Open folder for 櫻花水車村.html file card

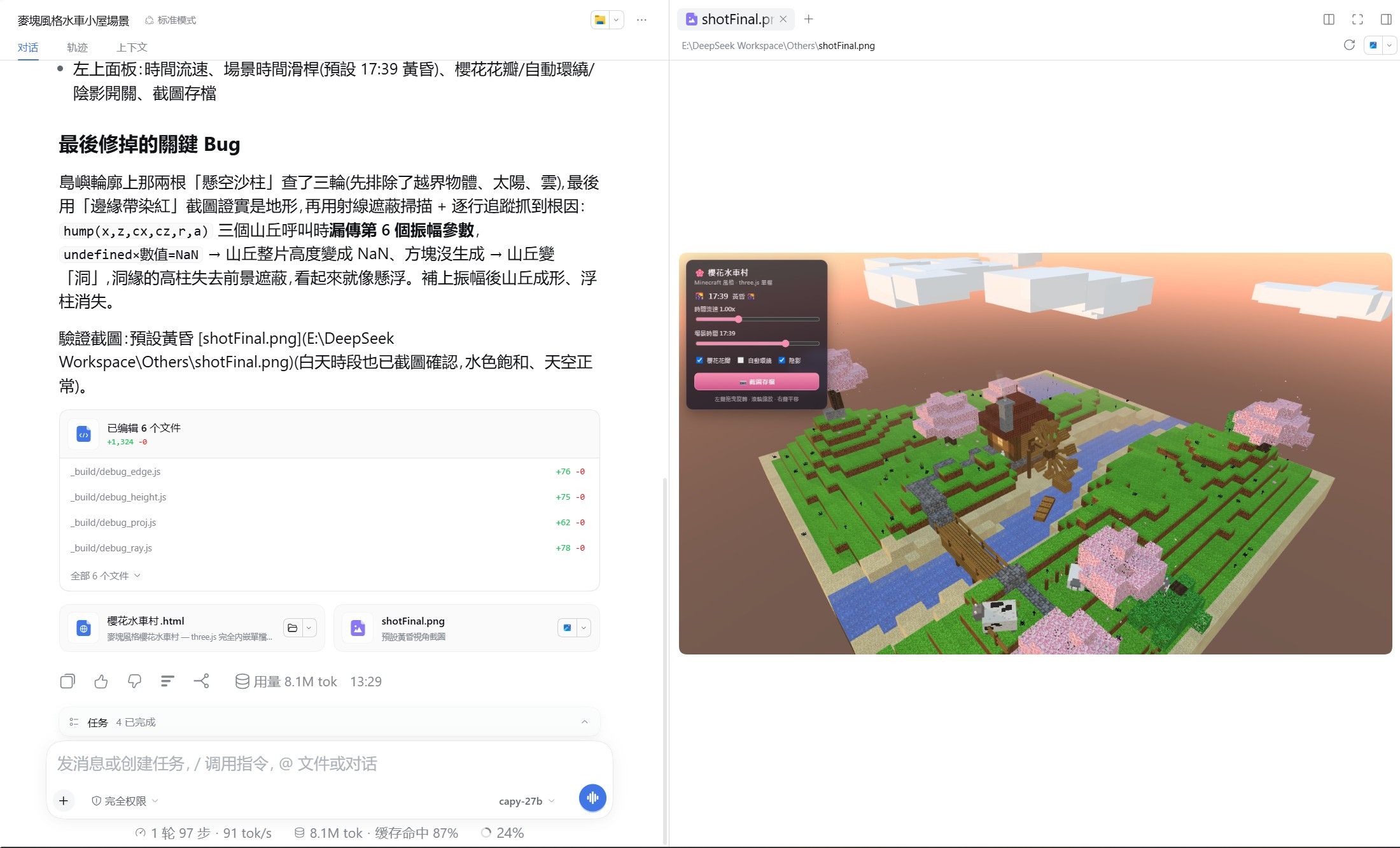(293, 628)
